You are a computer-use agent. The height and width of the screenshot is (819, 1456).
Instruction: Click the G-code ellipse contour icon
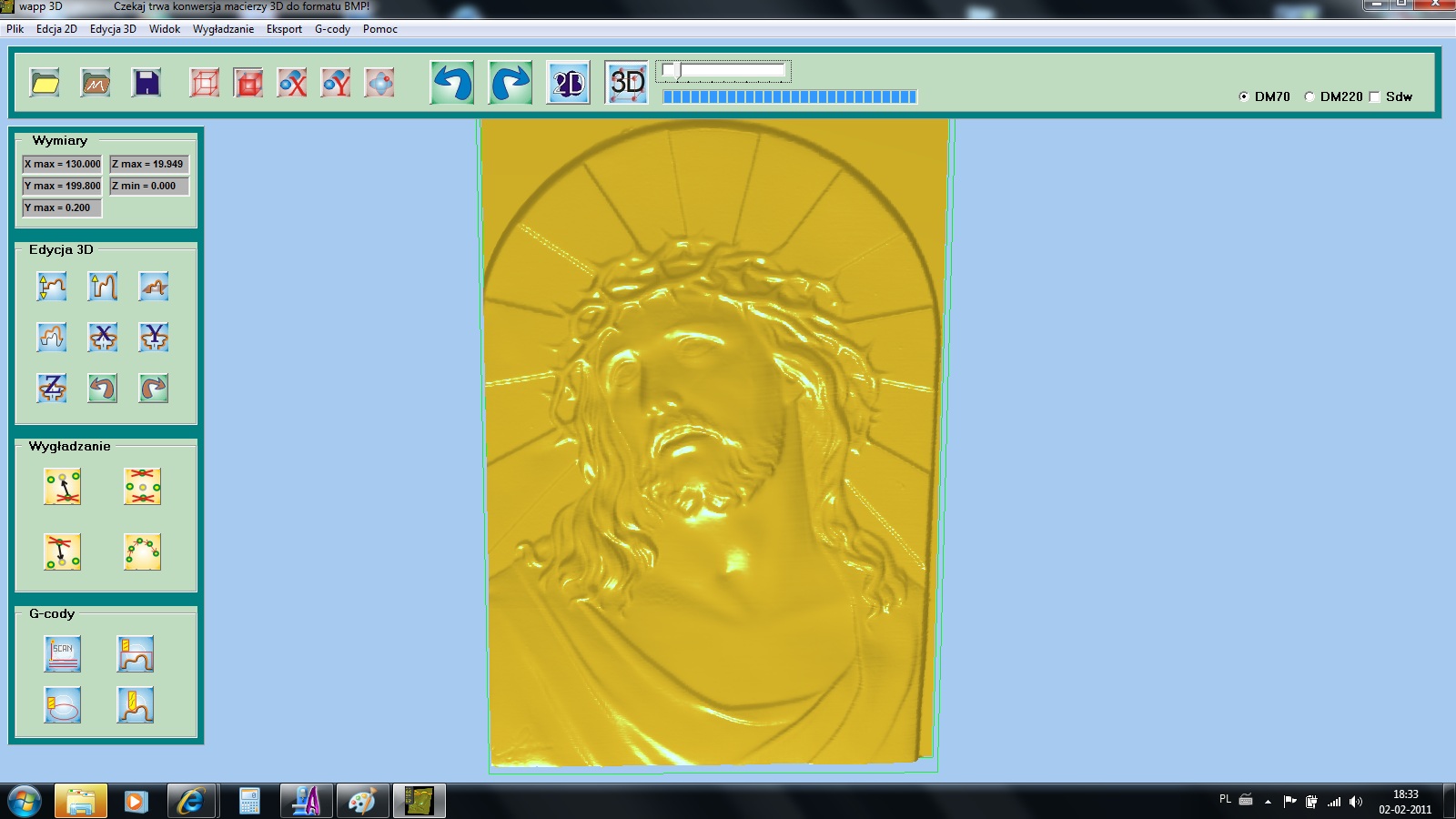[x=63, y=705]
